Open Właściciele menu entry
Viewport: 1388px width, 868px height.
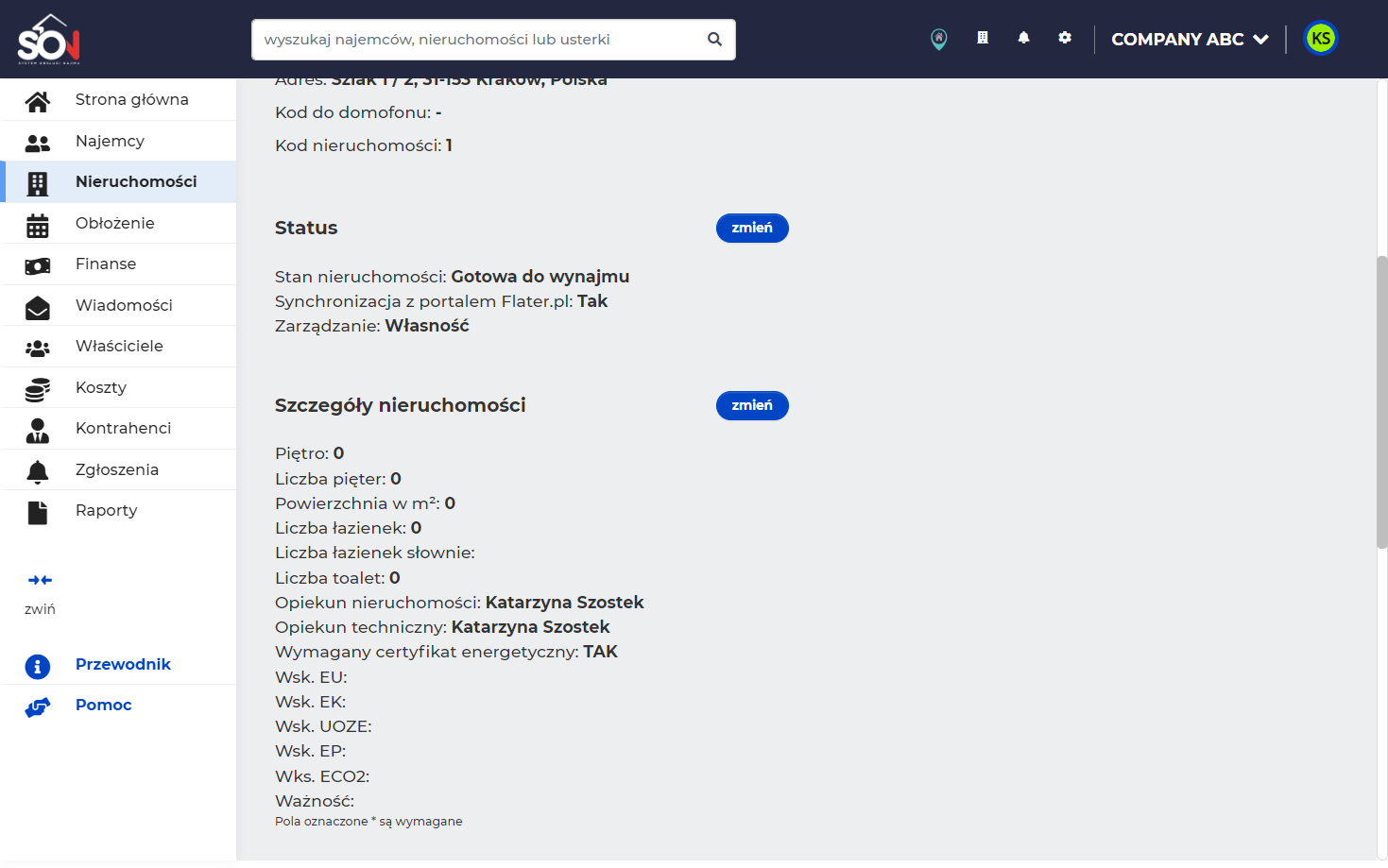pos(120,346)
